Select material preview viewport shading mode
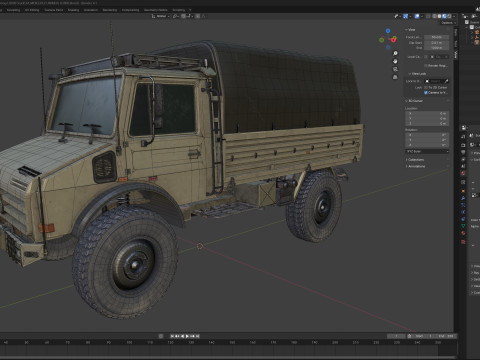The height and width of the screenshot is (360, 480). [x=444, y=16]
